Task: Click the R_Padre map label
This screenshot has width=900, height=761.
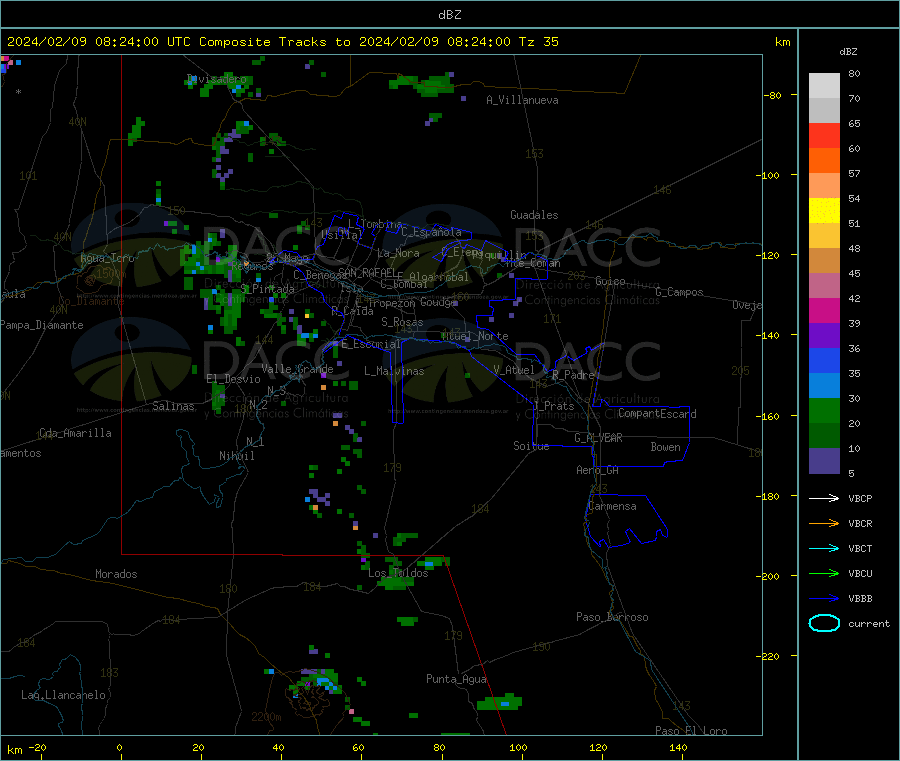Action: (573, 375)
